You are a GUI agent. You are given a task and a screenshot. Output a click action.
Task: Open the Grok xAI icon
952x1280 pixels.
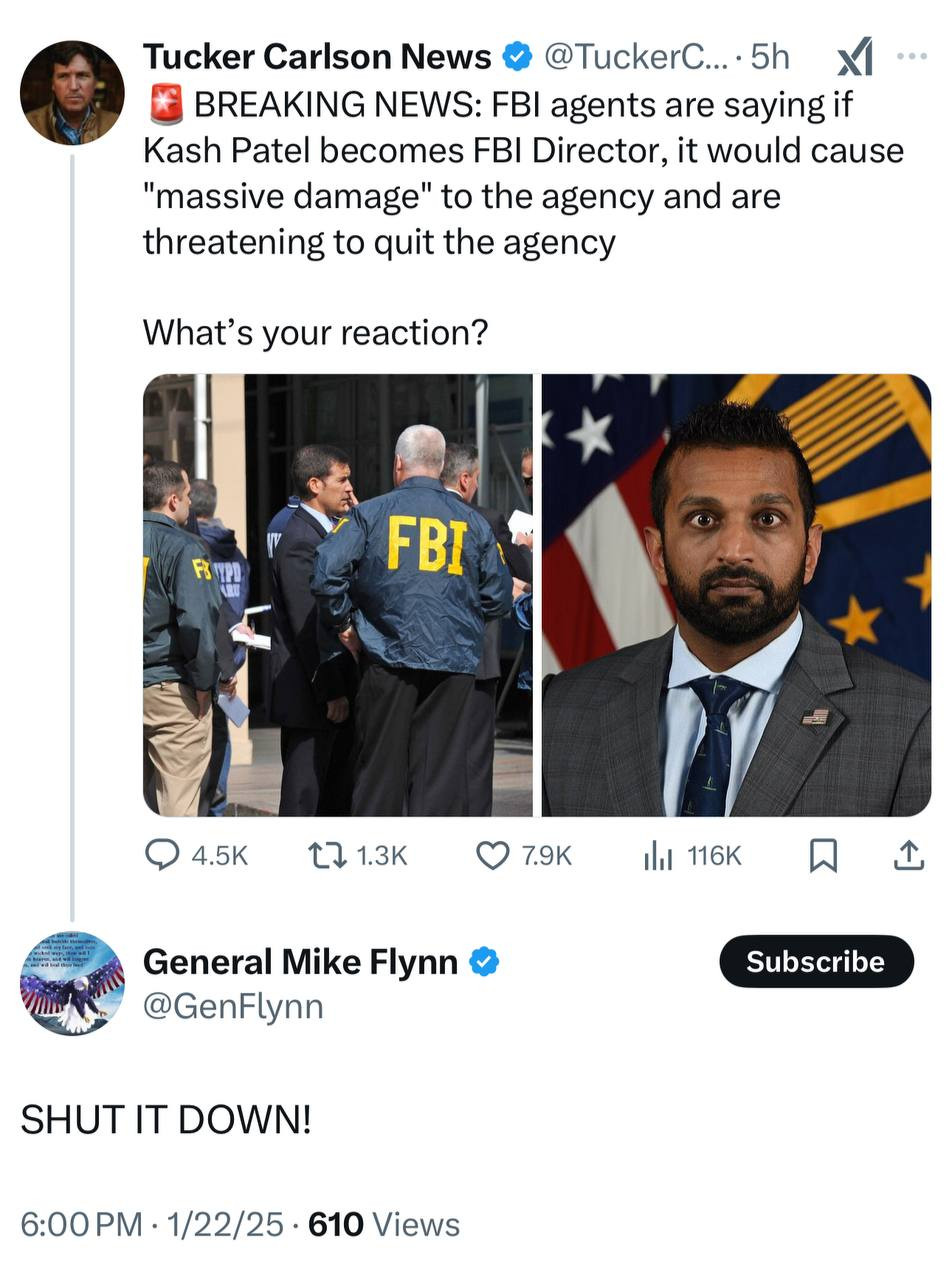pos(855,57)
